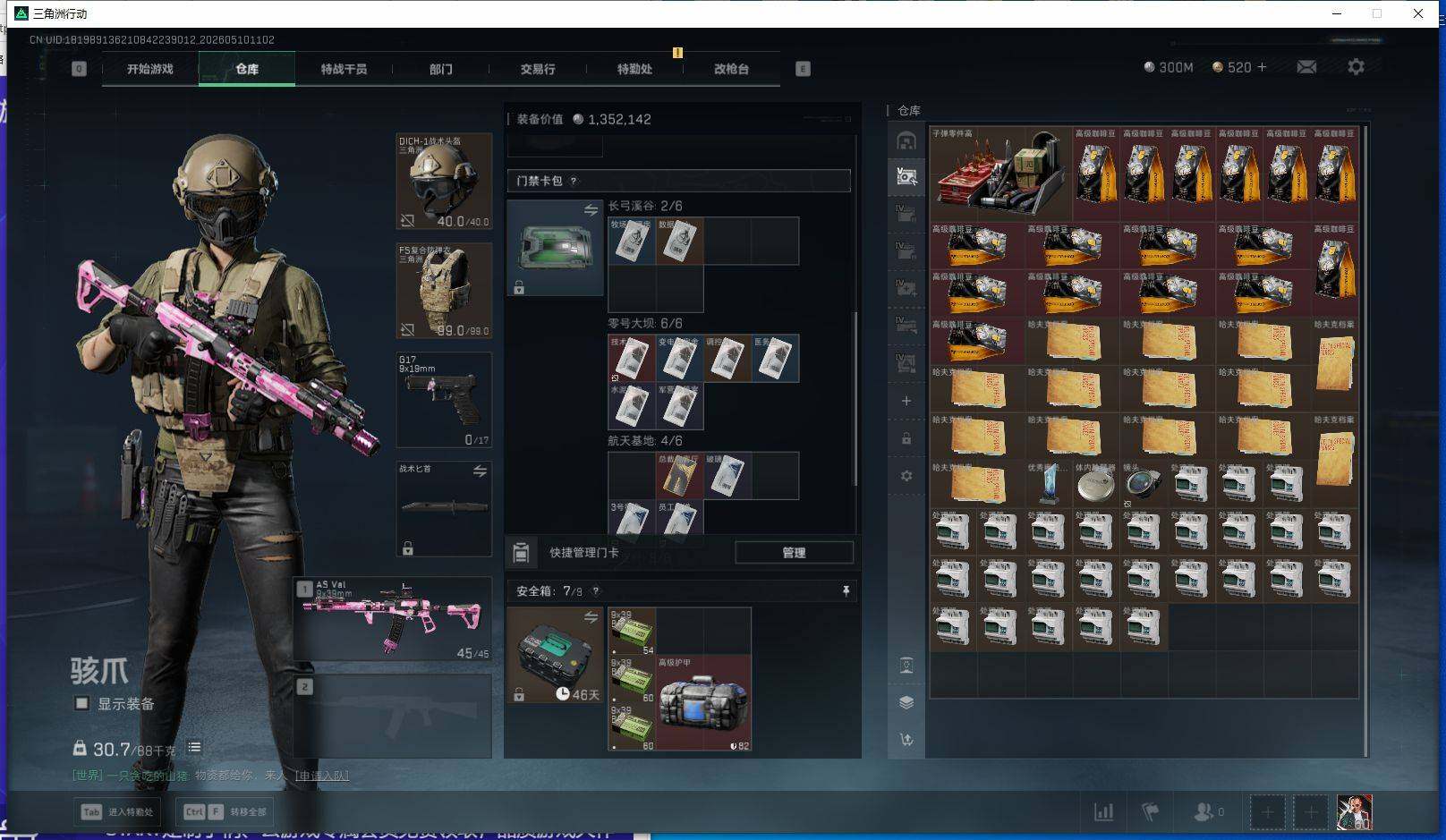Click the first empty squad slot plus

[1267, 812]
